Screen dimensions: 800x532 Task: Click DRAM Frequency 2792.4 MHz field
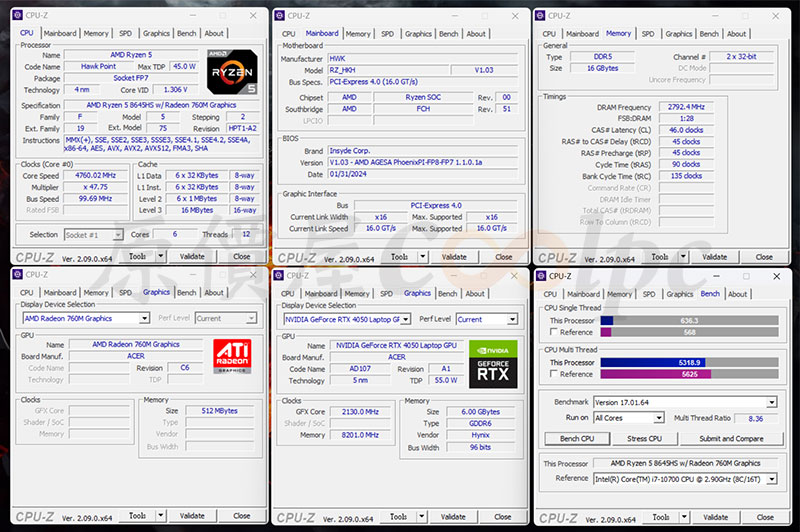[x=686, y=107]
